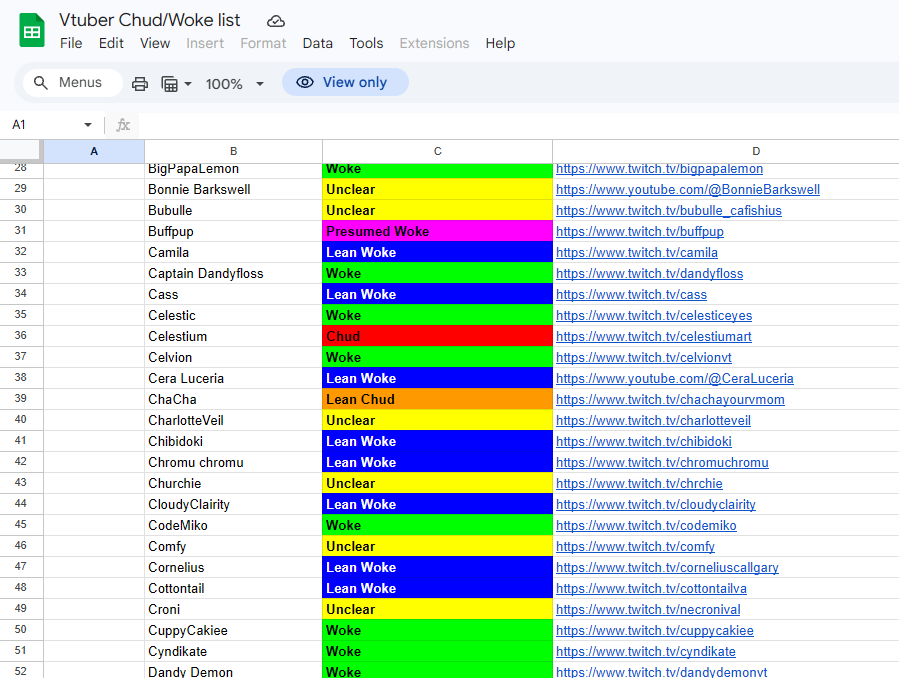This screenshot has width=899, height=678.
Task: Click the Chibidoki name cell
Action: click(233, 441)
